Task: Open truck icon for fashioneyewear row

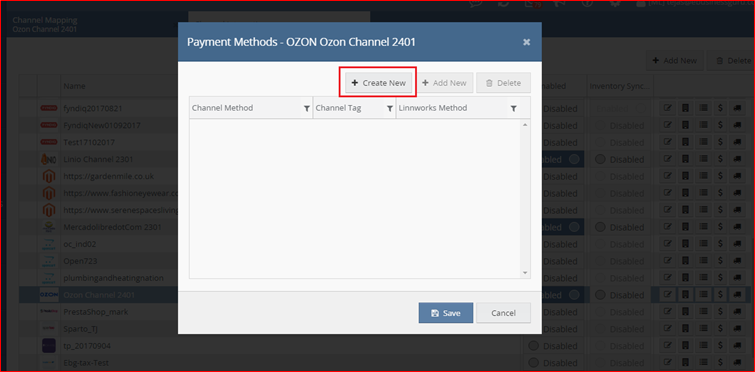Action: (737, 193)
